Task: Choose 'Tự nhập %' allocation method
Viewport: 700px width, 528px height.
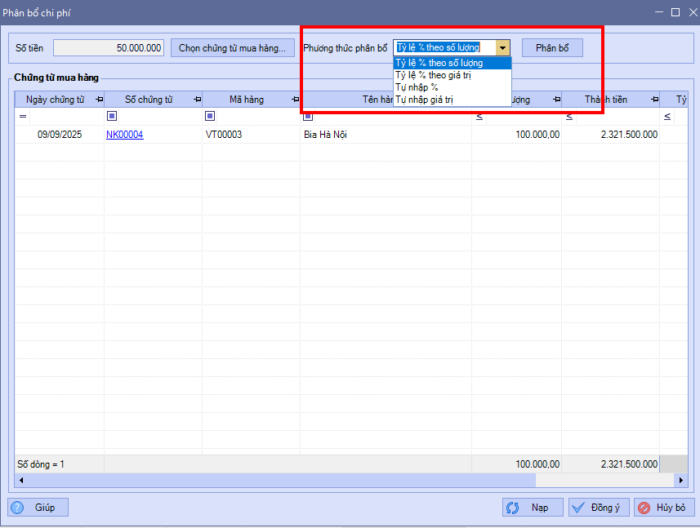Action: pos(417,87)
